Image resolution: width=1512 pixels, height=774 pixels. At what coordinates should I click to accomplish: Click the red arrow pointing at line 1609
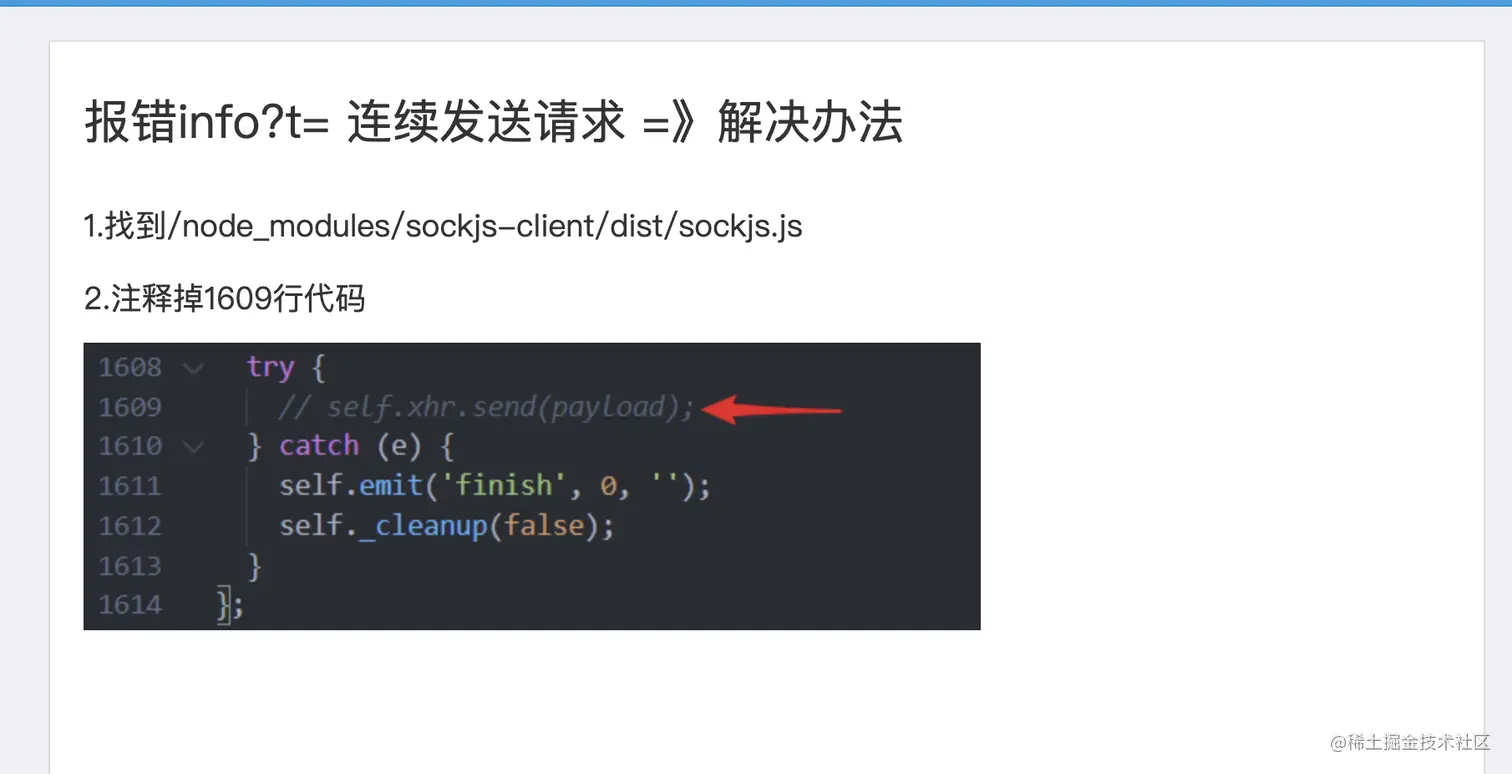click(772, 408)
